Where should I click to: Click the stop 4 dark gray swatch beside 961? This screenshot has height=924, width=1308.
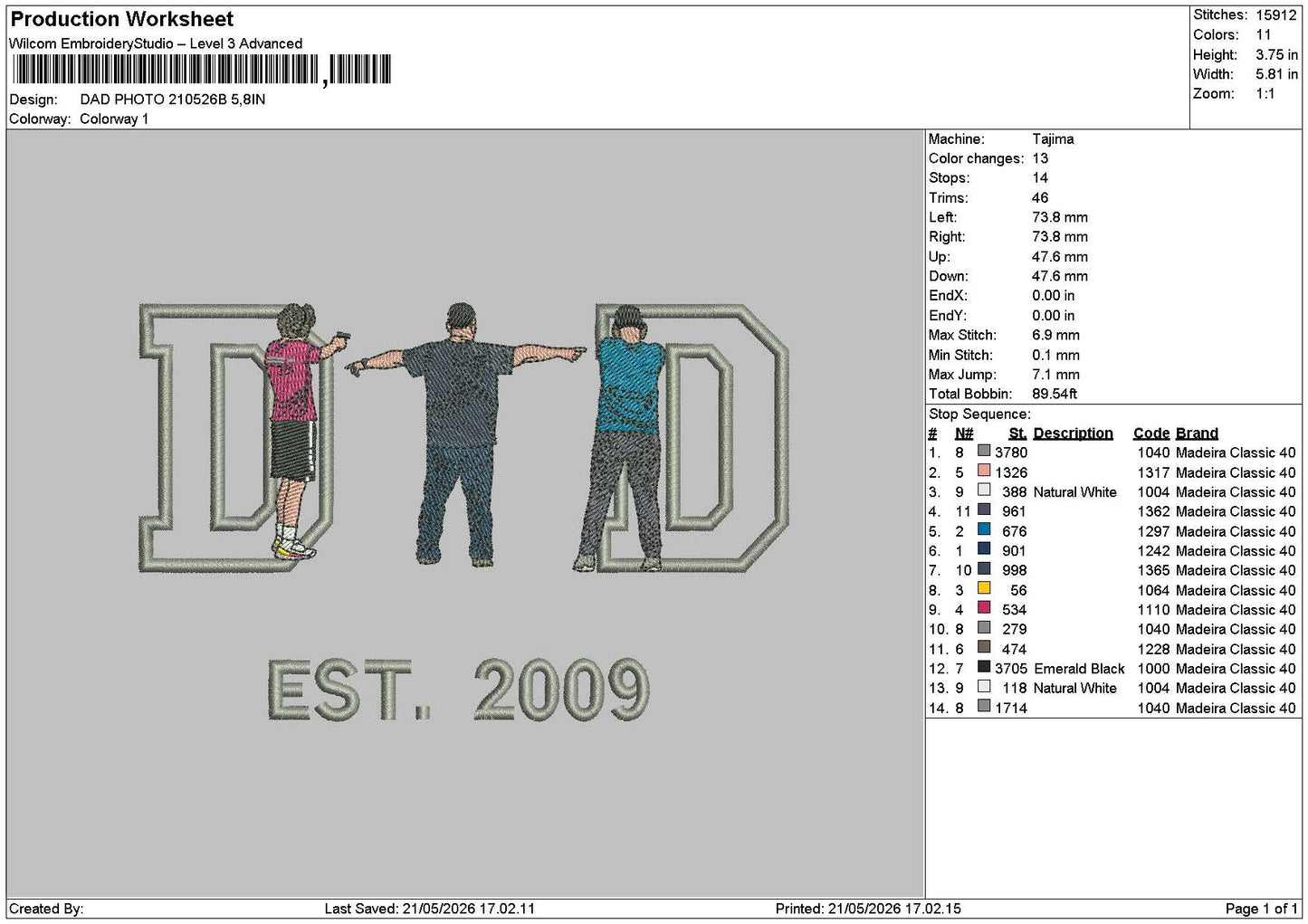[x=984, y=510]
